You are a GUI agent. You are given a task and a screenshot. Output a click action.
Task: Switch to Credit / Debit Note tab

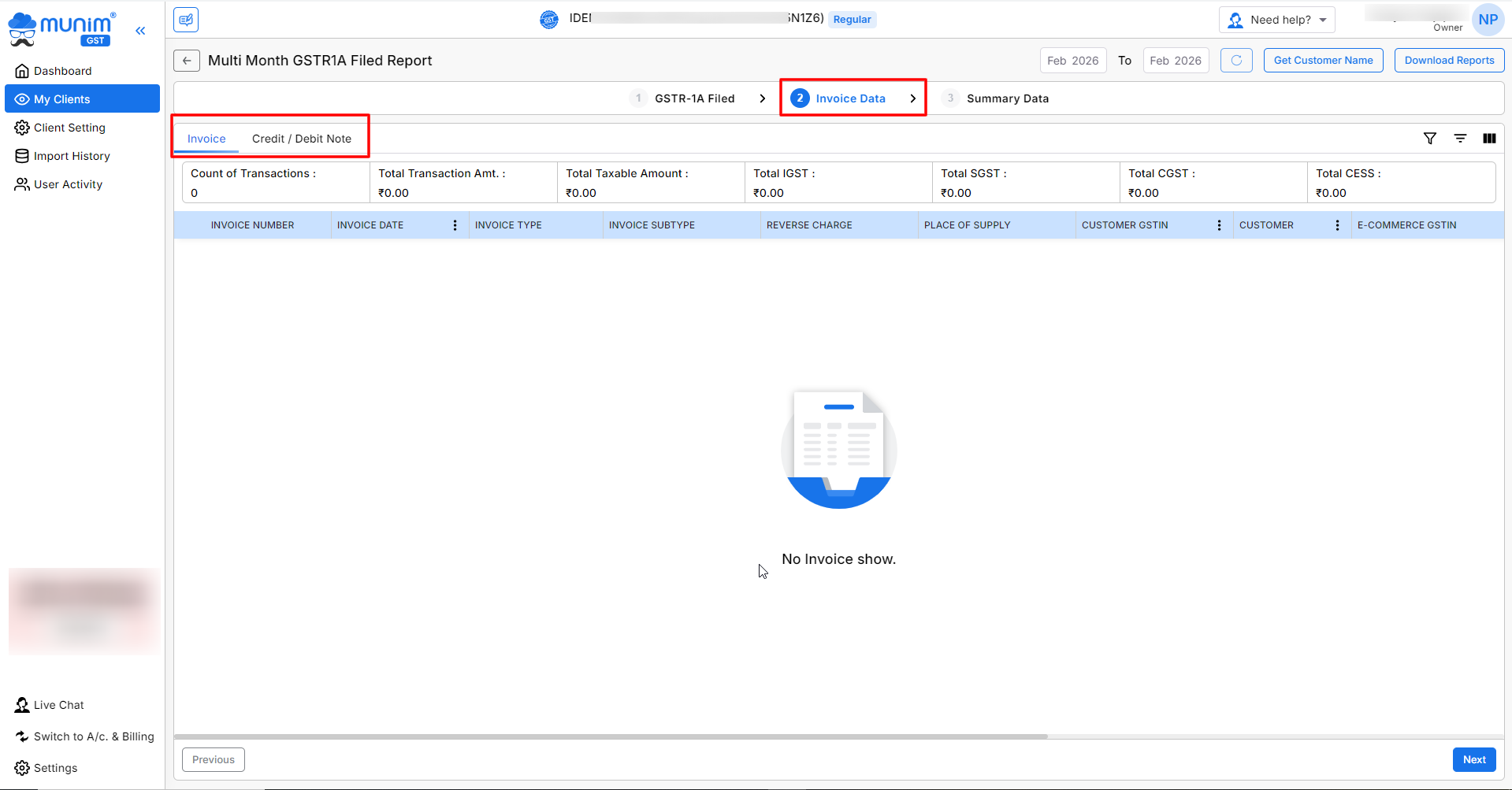click(x=302, y=139)
